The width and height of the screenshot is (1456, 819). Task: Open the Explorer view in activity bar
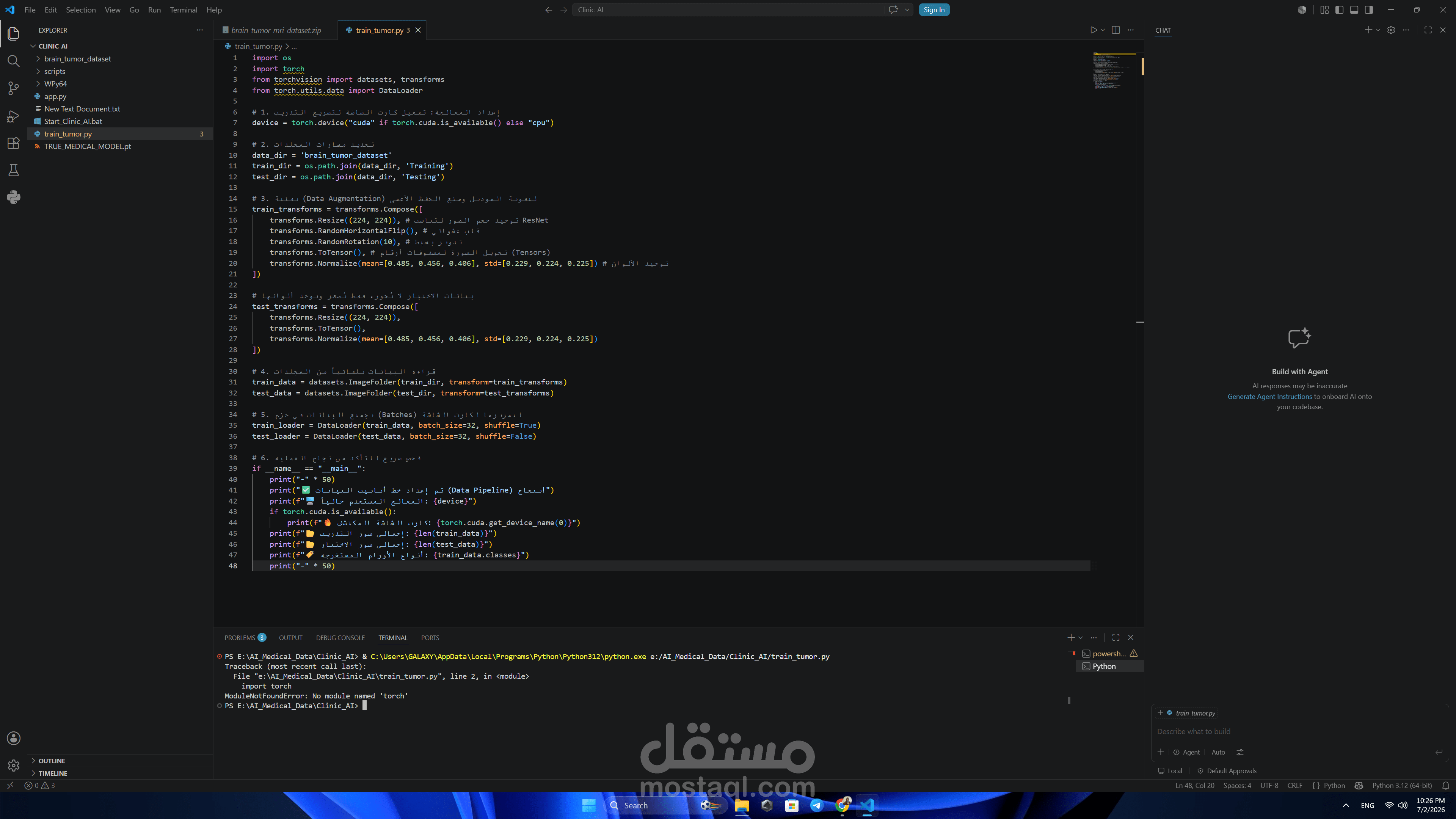[x=14, y=33]
